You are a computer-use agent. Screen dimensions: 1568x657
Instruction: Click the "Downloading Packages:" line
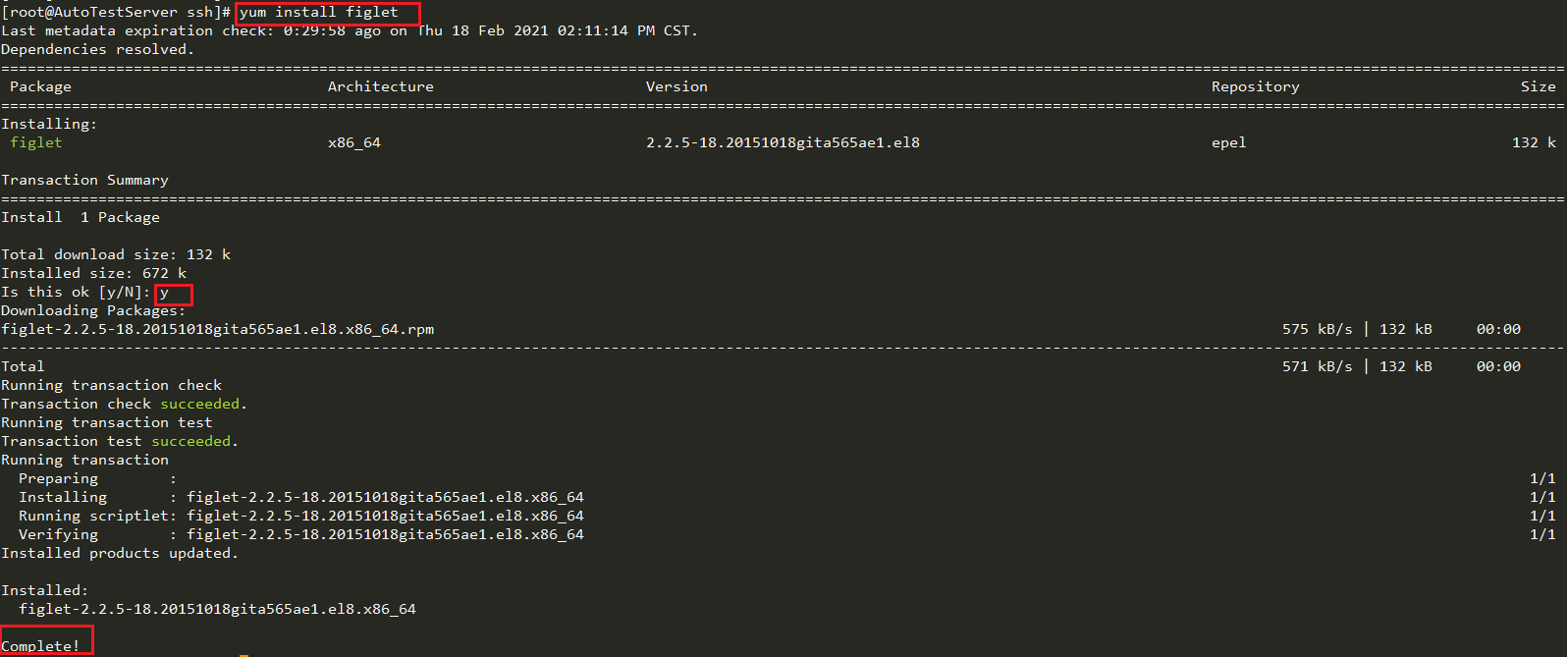point(92,310)
